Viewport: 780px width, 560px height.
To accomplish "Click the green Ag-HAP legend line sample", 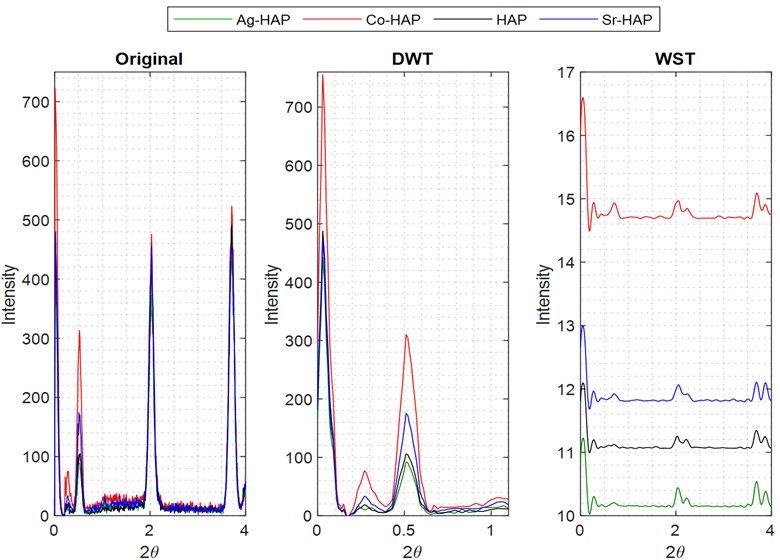I will (x=202, y=19).
